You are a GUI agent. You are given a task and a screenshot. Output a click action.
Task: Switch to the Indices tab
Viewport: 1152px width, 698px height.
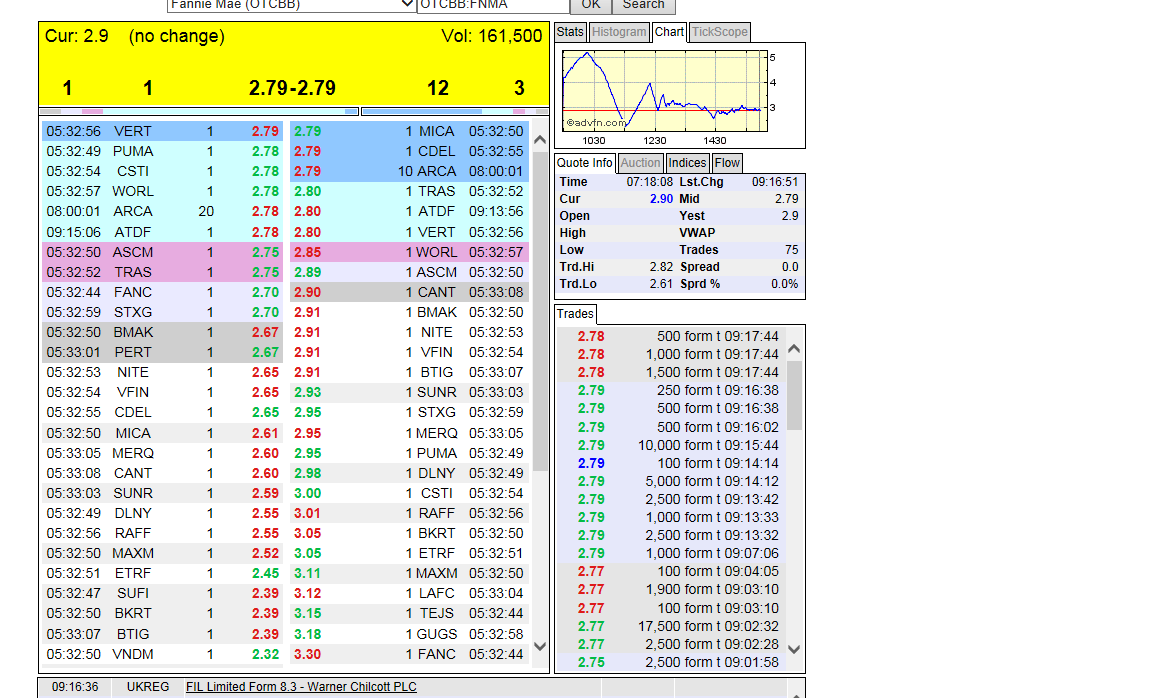(687, 162)
